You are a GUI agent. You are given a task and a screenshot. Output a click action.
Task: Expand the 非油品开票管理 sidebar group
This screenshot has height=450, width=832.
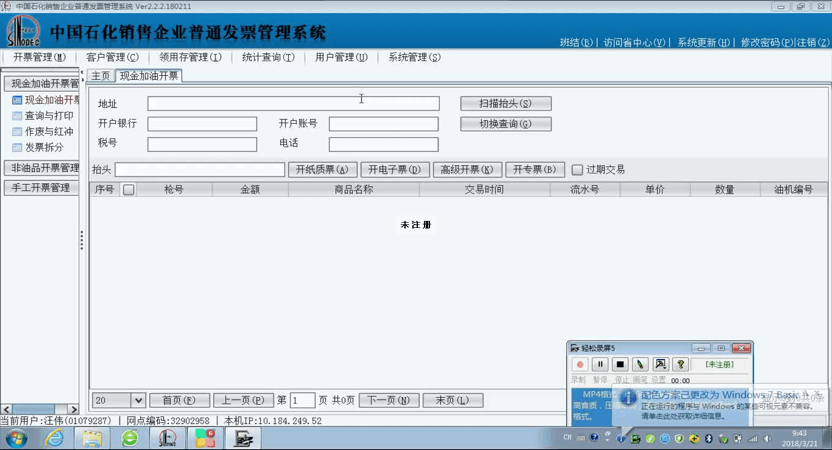pos(41,168)
